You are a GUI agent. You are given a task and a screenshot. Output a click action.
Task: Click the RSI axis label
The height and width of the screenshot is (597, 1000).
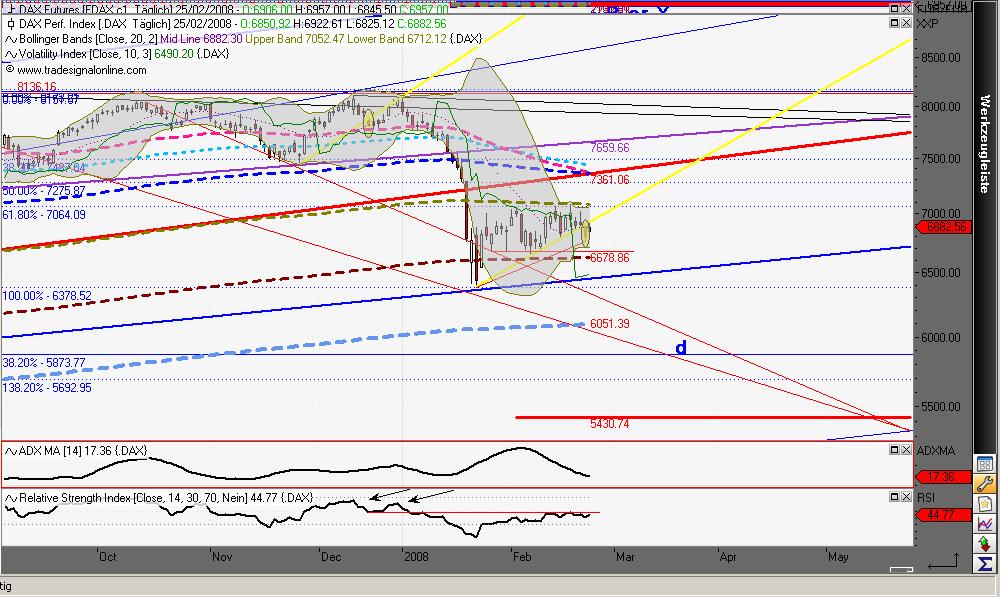tap(925, 497)
